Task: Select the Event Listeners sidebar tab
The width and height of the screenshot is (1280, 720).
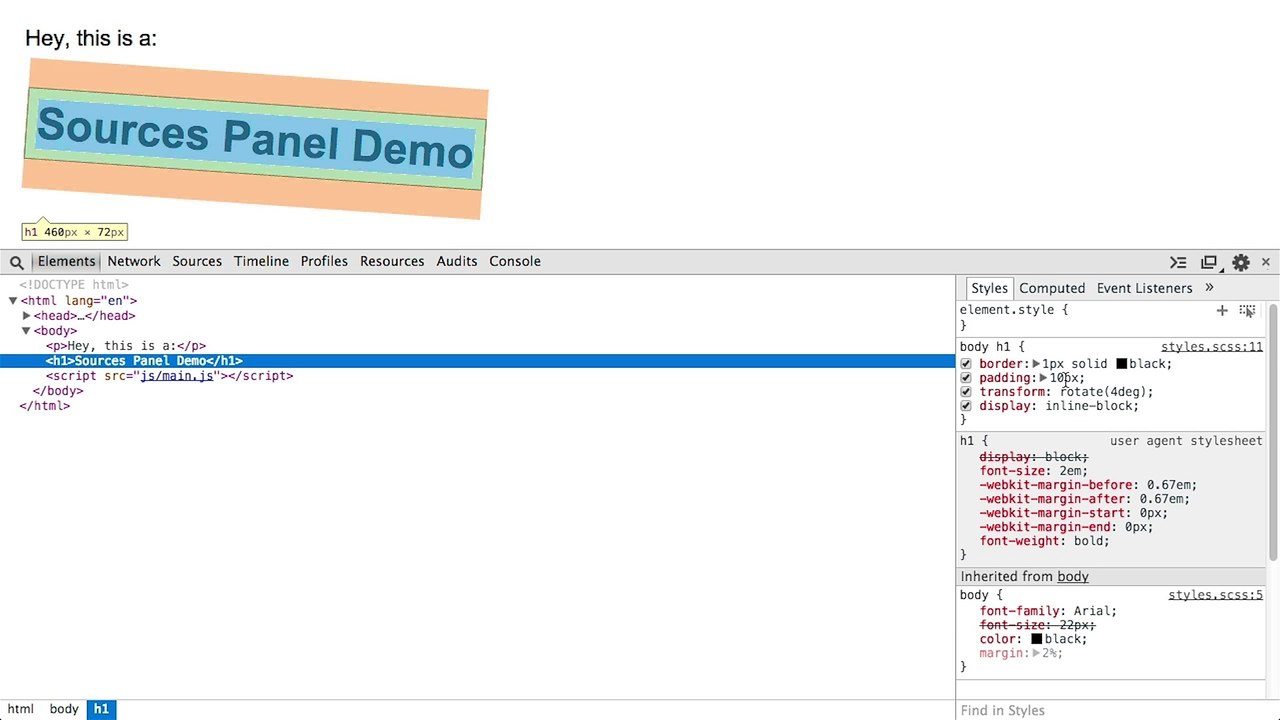Action: pos(1145,288)
